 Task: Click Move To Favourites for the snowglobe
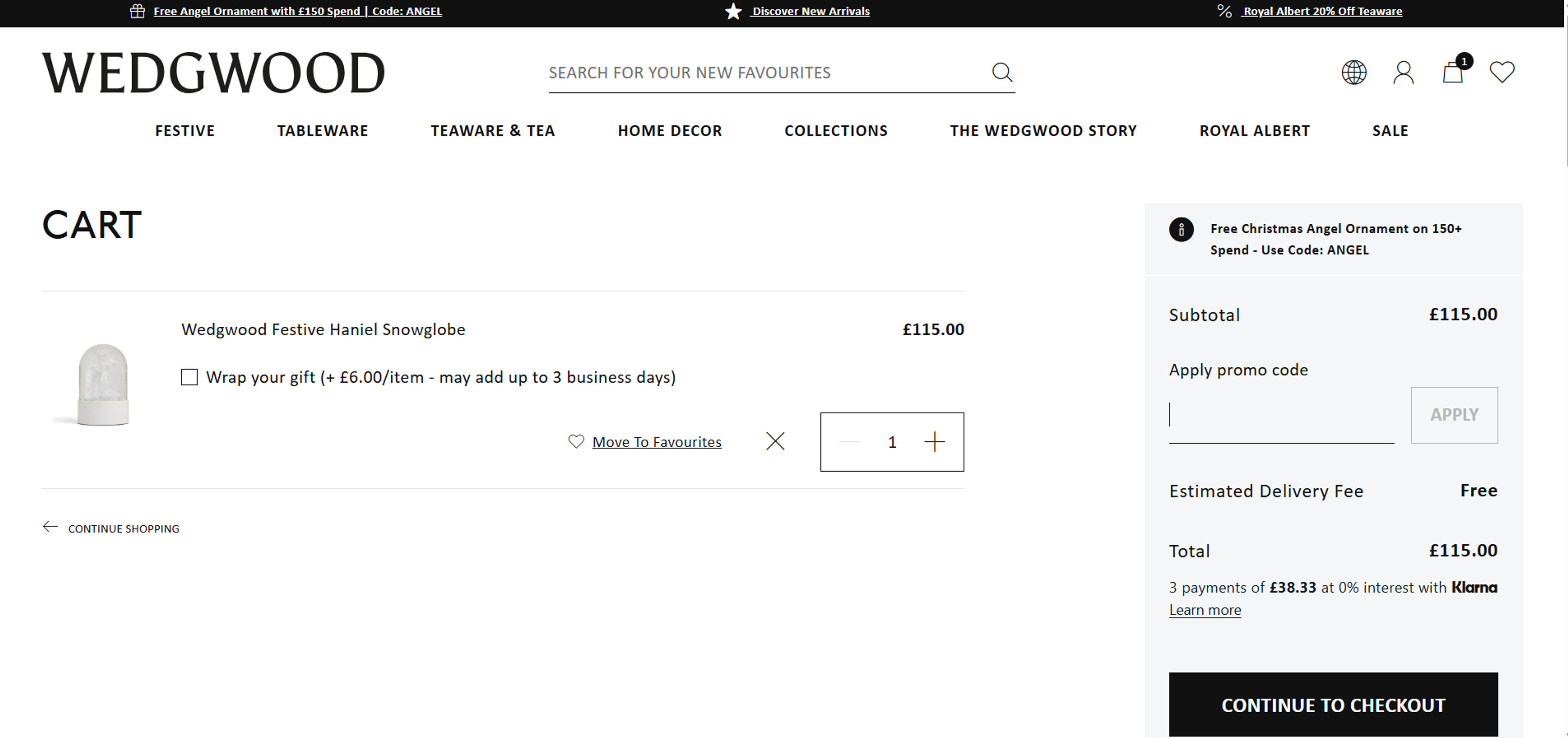tap(656, 442)
